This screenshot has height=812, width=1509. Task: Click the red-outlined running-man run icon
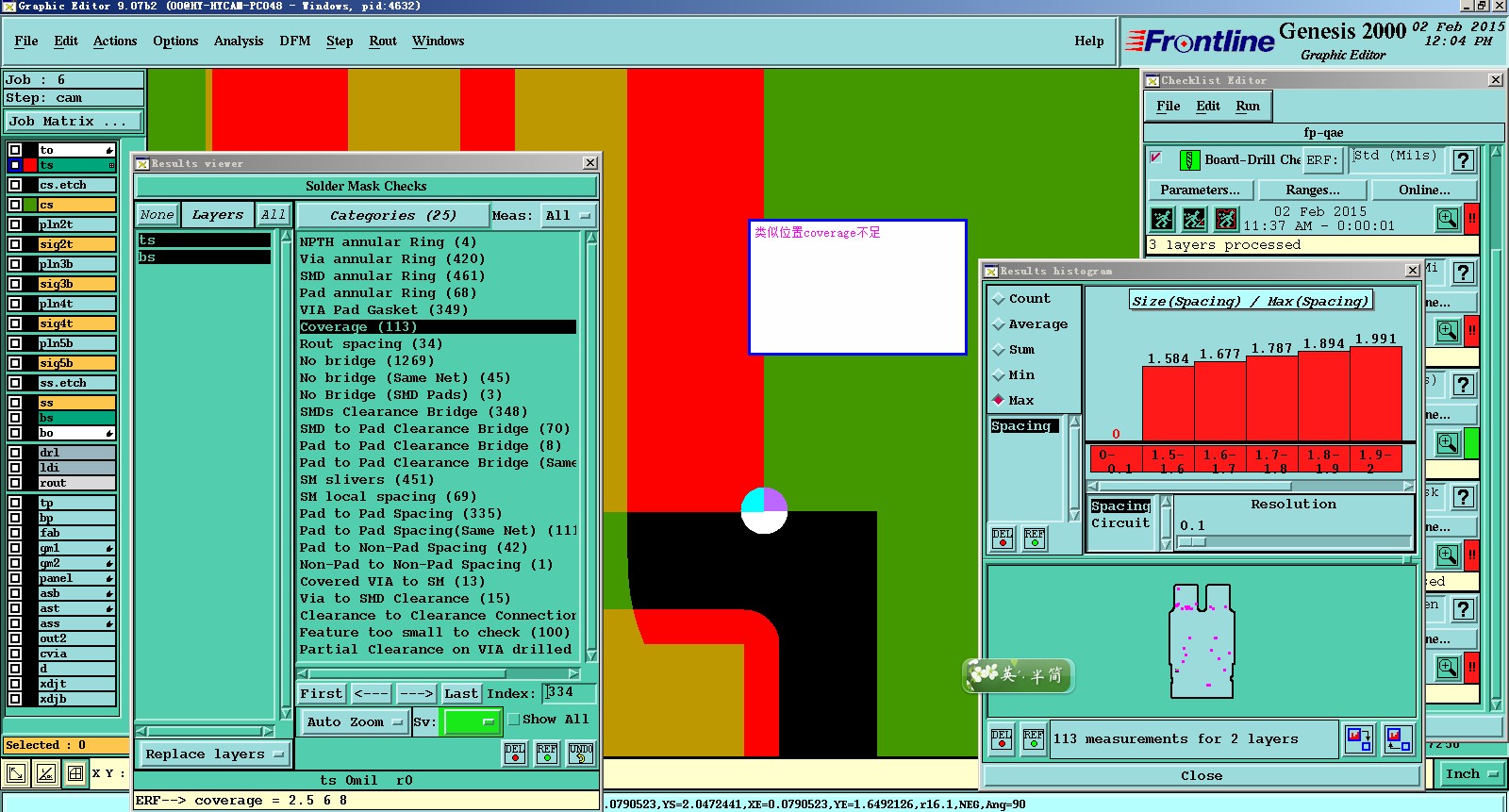1226,220
